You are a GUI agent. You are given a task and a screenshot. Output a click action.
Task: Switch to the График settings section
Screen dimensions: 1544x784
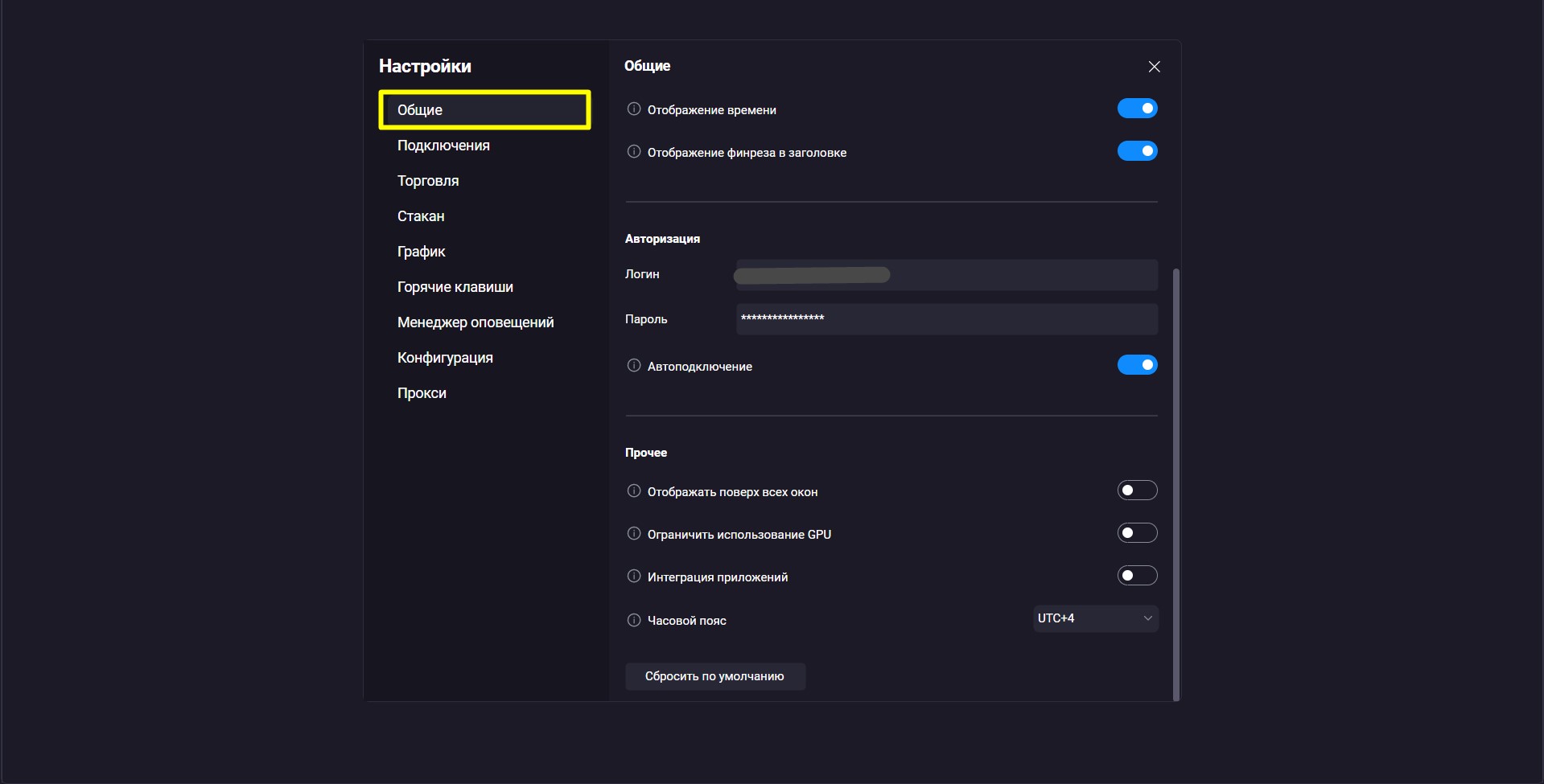(x=421, y=252)
